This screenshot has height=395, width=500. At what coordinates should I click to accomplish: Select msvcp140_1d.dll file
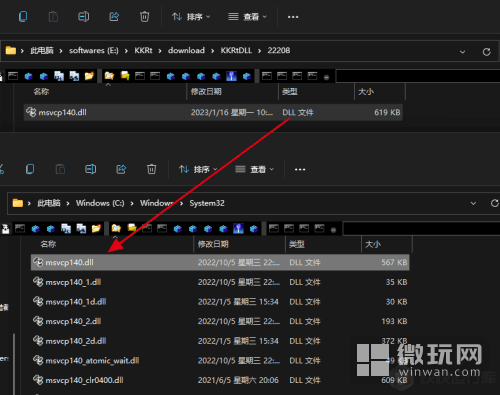pos(220,302)
